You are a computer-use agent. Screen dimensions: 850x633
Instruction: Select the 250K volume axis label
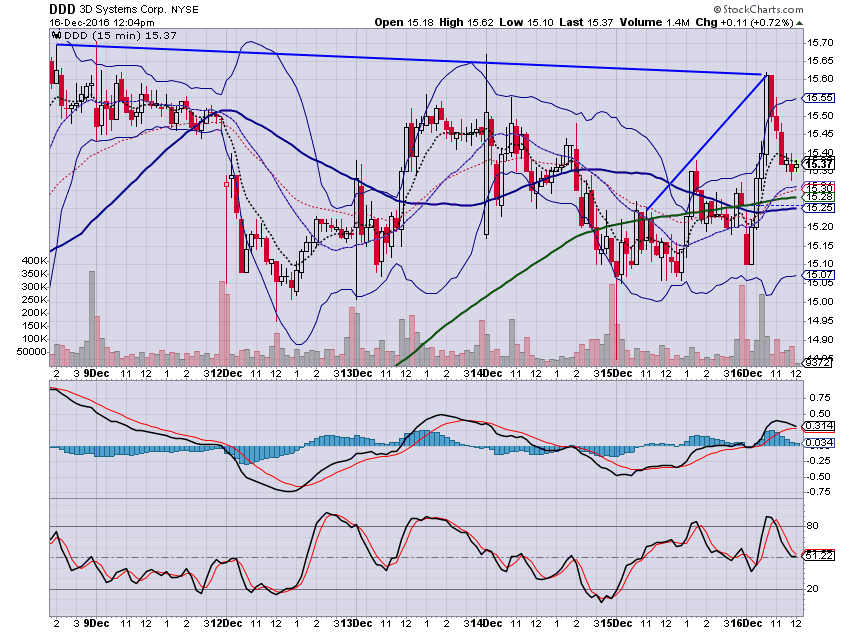tap(34, 300)
